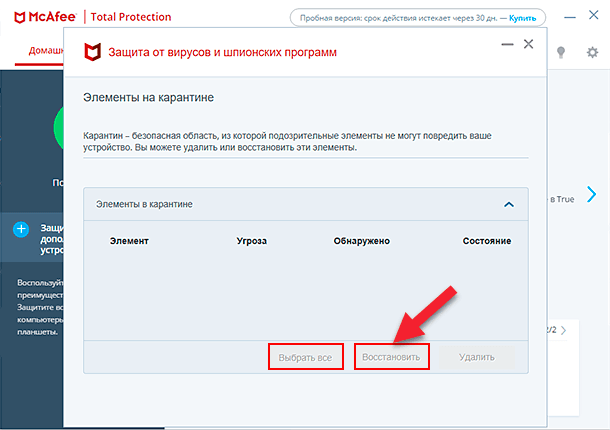The image size is (610, 430).
Task: Open the settings gear icon
Action: pyautogui.click(x=592, y=52)
